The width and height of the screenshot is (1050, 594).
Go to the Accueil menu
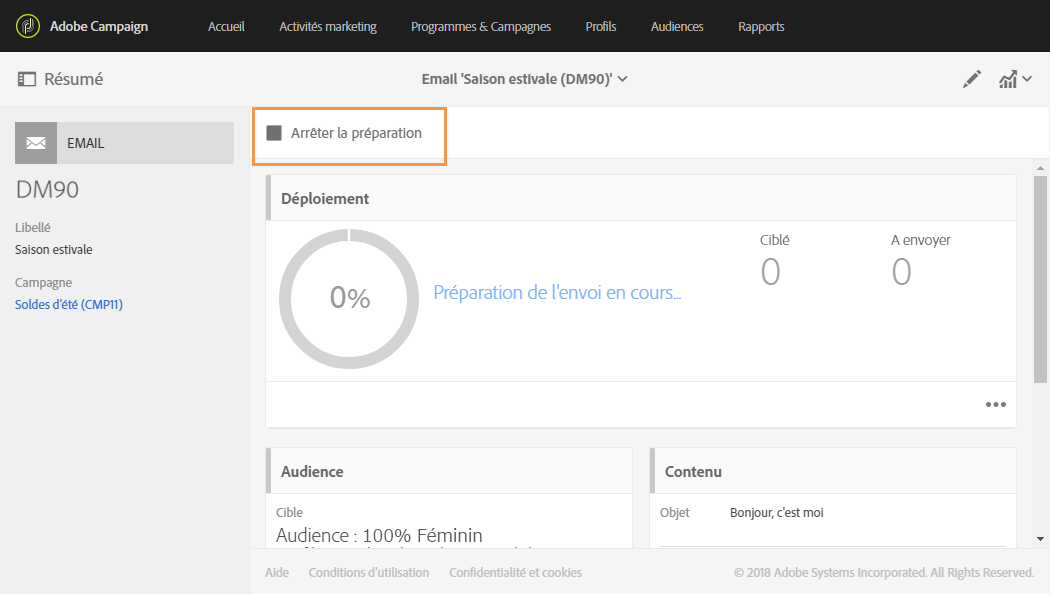[x=226, y=26]
